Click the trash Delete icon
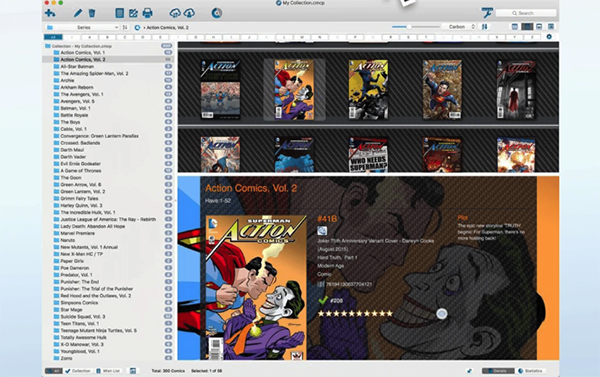Image resolution: width=600 pixels, height=377 pixels. click(92, 13)
